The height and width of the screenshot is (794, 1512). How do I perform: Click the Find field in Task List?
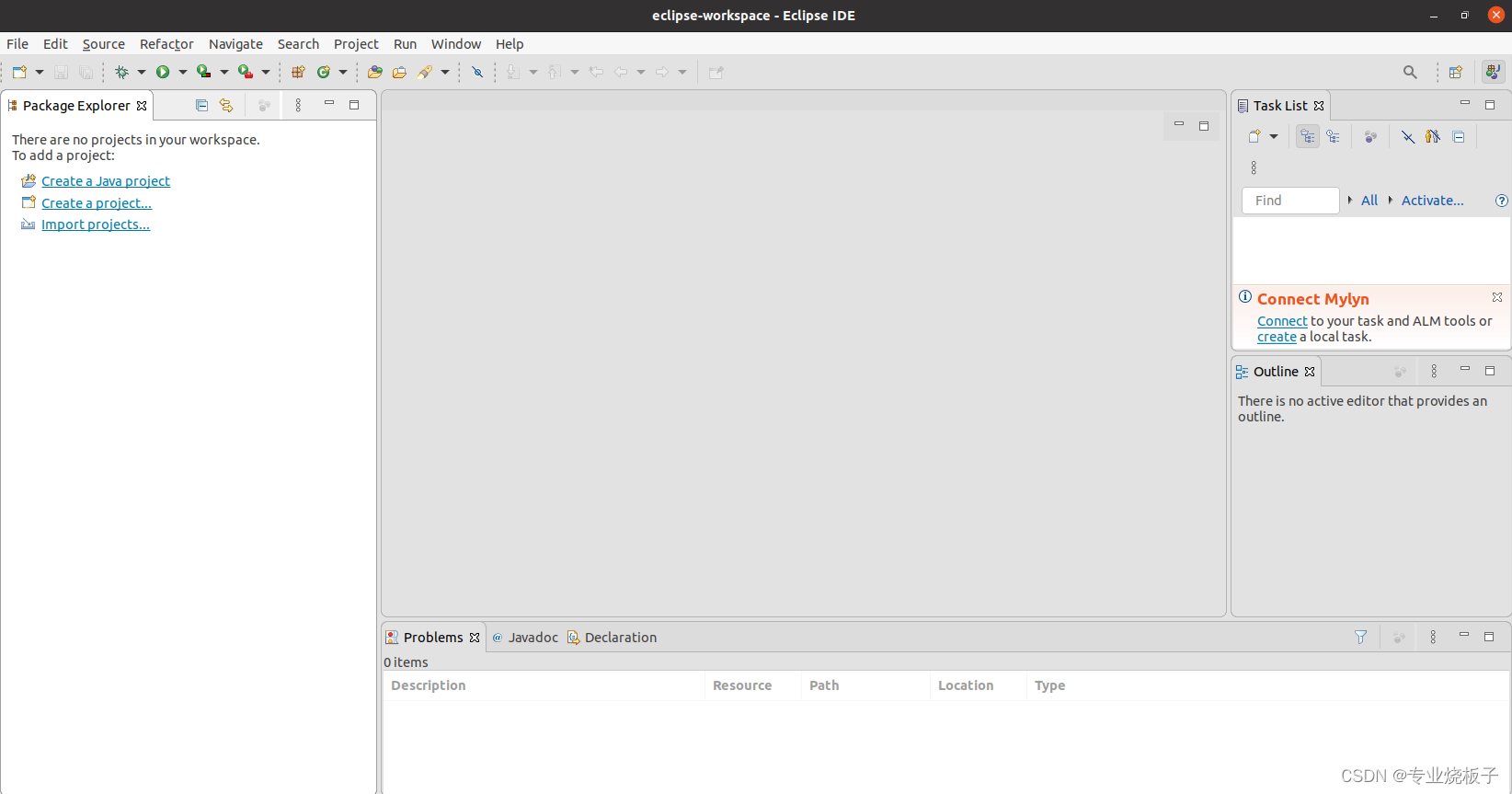[x=1290, y=201]
